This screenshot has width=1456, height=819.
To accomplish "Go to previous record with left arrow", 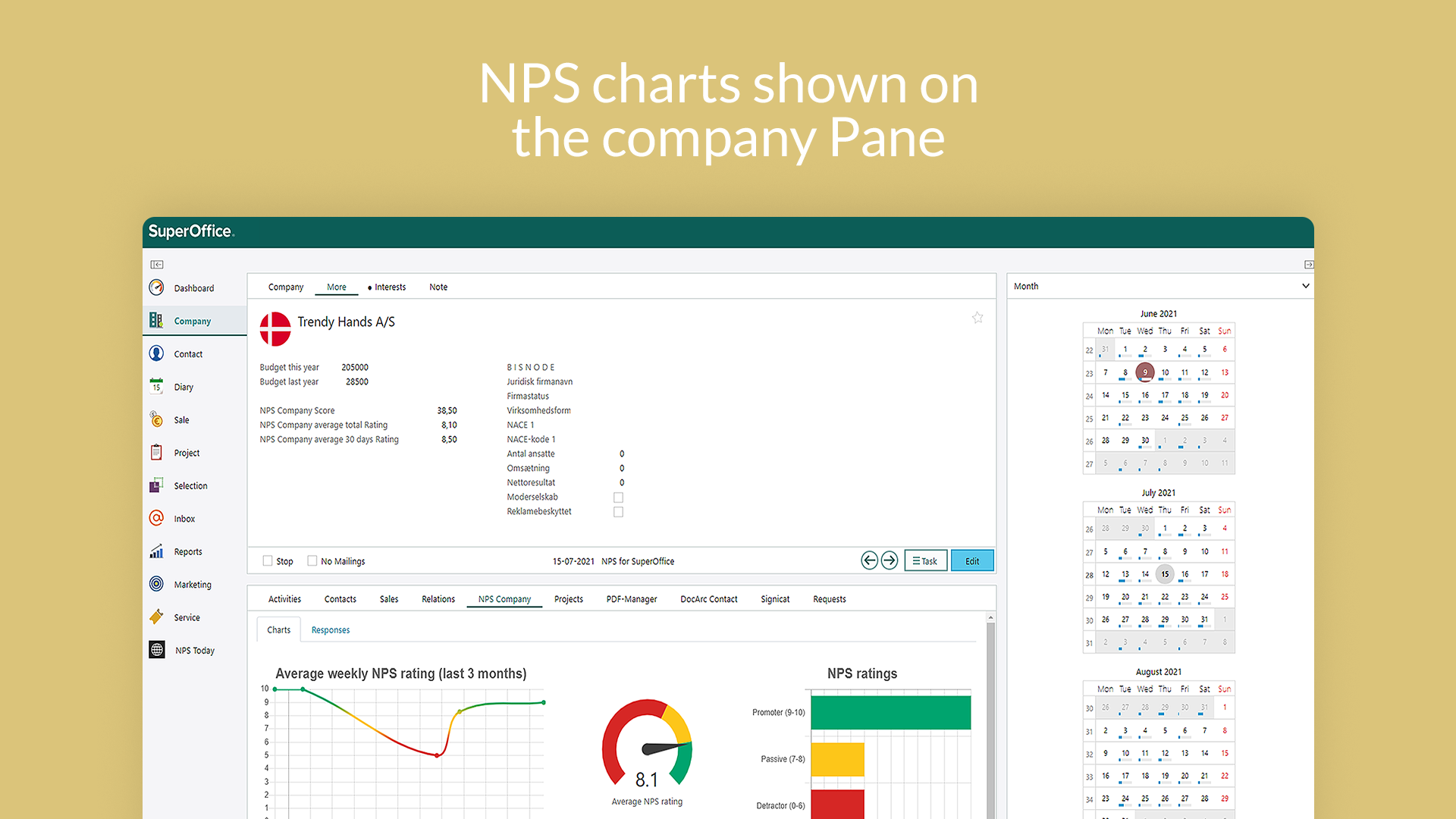I will pyautogui.click(x=869, y=560).
